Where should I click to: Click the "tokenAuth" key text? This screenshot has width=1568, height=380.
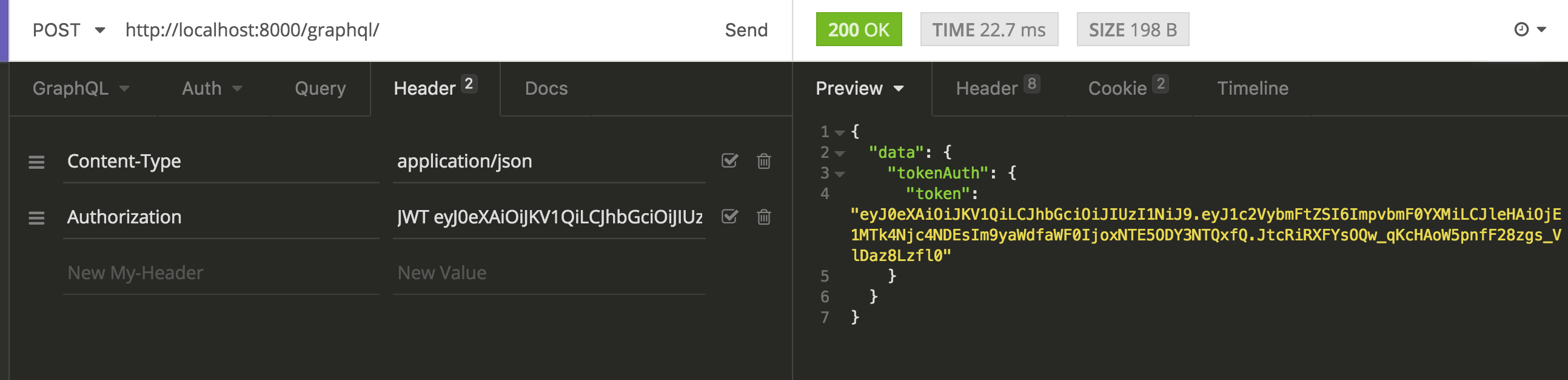click(x=937, y=173)
